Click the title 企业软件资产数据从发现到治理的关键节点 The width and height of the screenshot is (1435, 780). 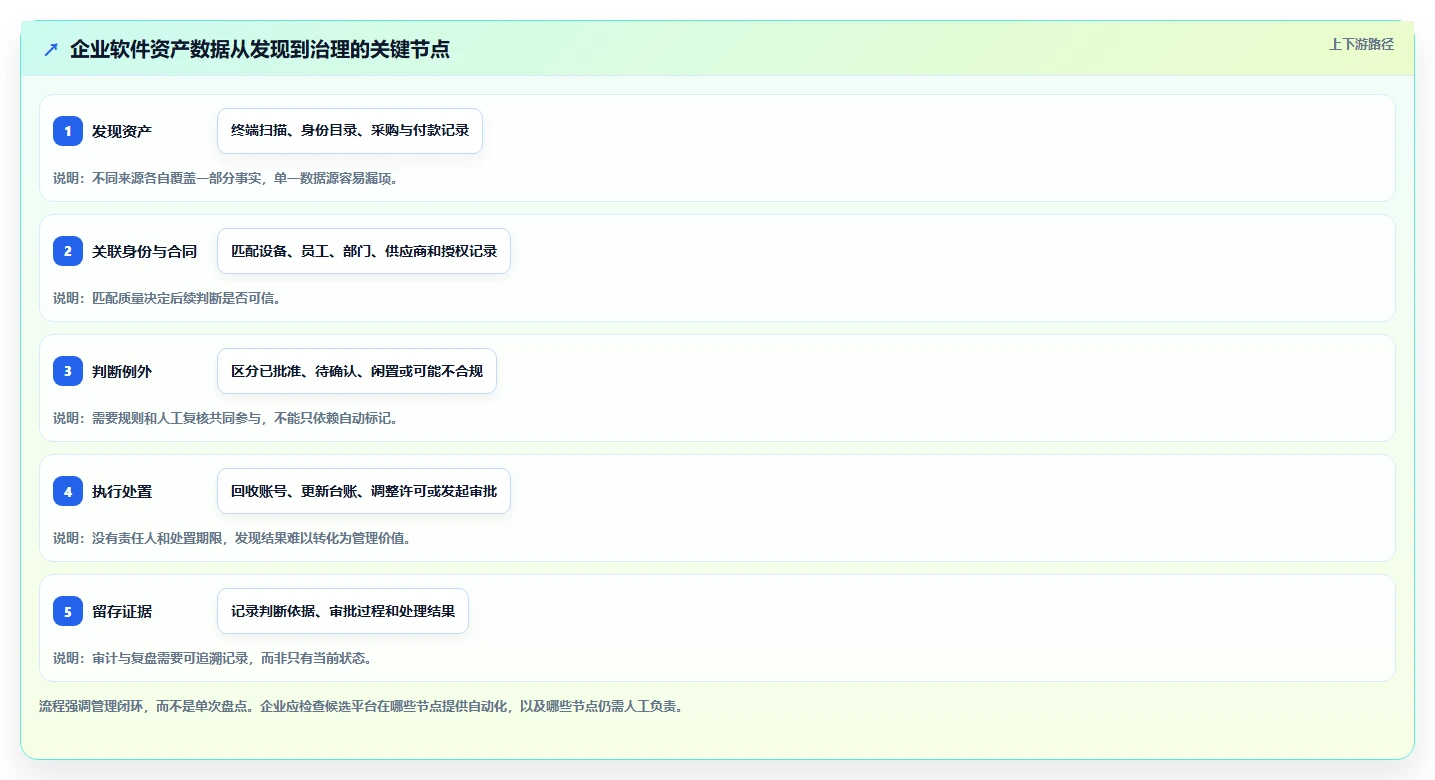(x=260, y=49)
